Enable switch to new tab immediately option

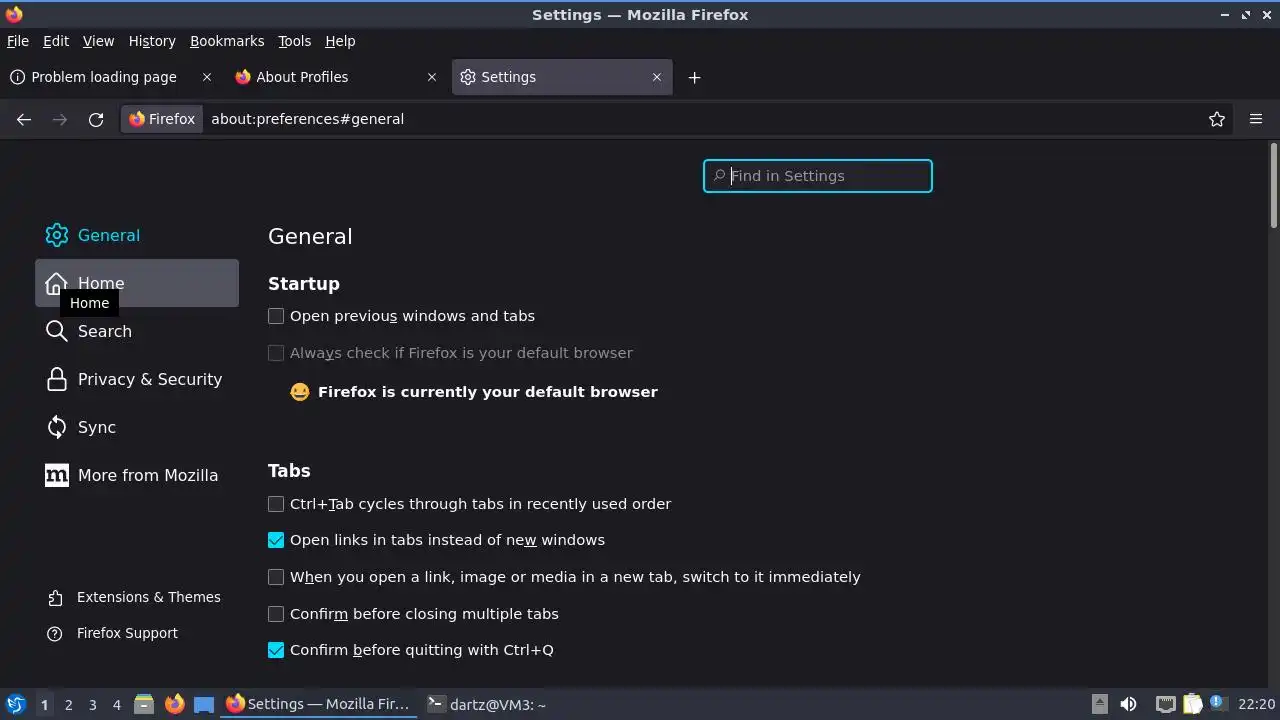point(276,577)
